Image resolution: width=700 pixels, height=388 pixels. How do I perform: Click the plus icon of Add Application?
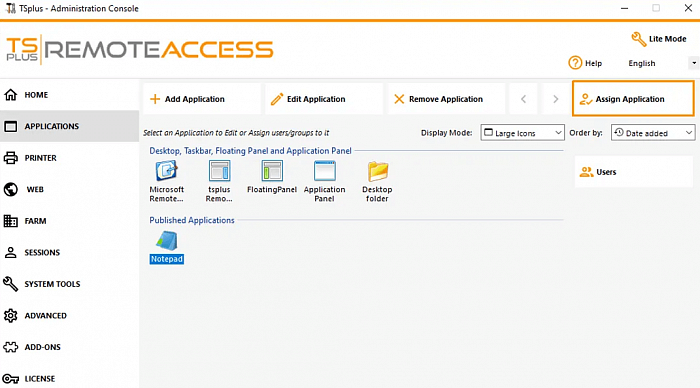click(x=155, y=99)
